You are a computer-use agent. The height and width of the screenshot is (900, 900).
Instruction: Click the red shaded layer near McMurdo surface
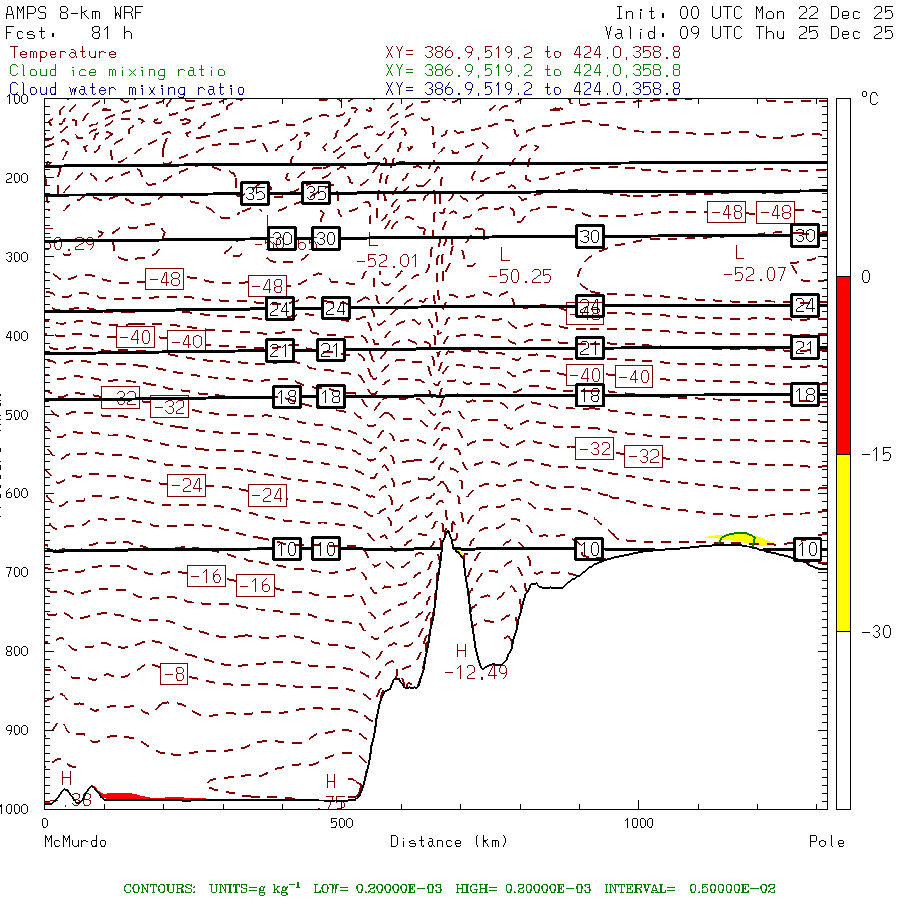point(123,796)
